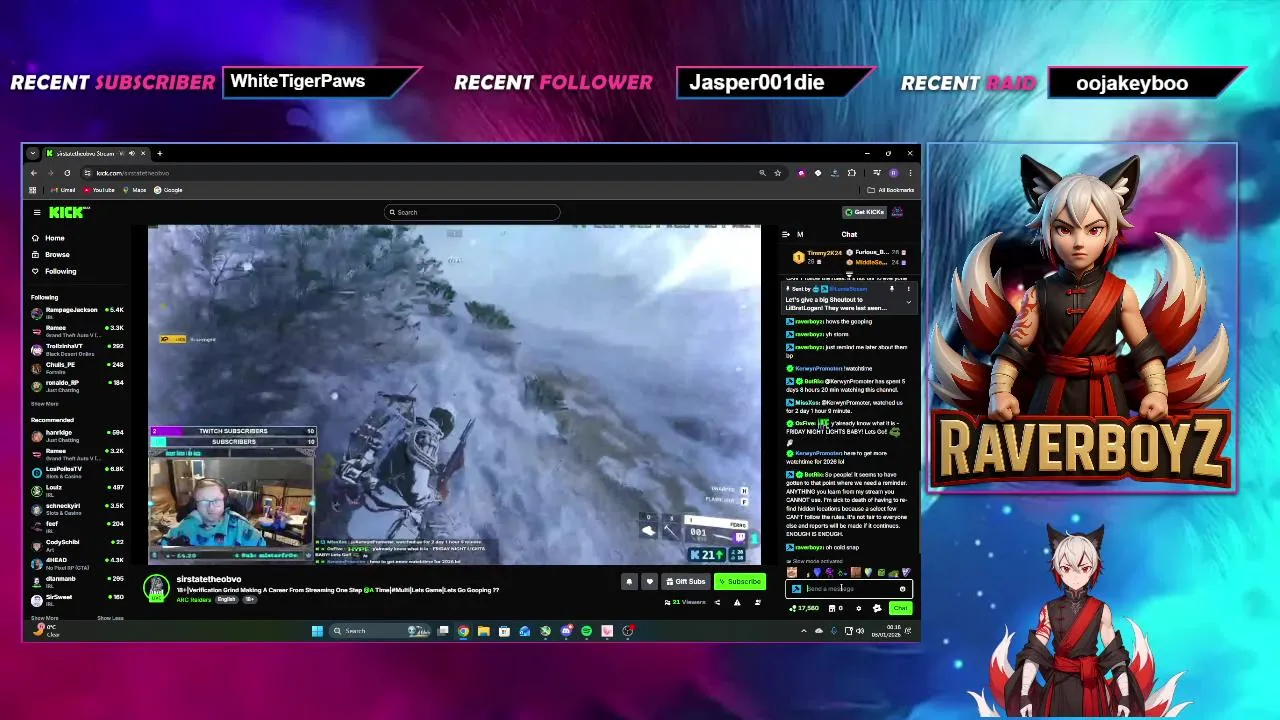
Task: Open Gmail bookmark
Action: coord(63,190)
